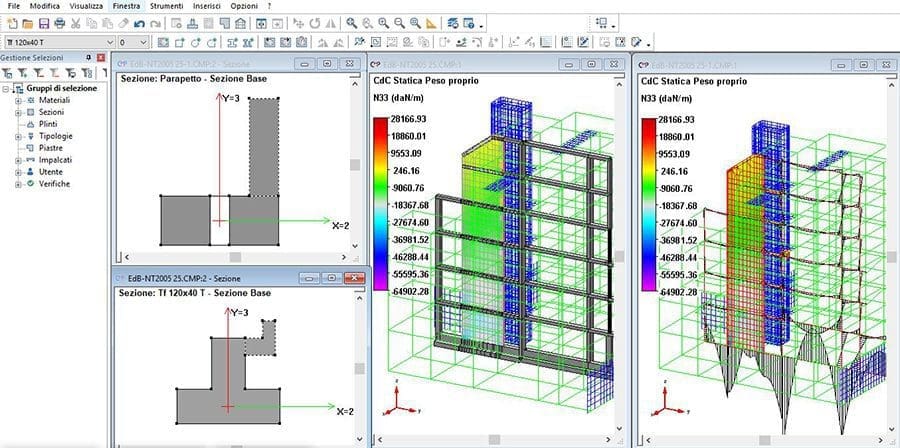Open a file using the folder icon

coord(28,24)
